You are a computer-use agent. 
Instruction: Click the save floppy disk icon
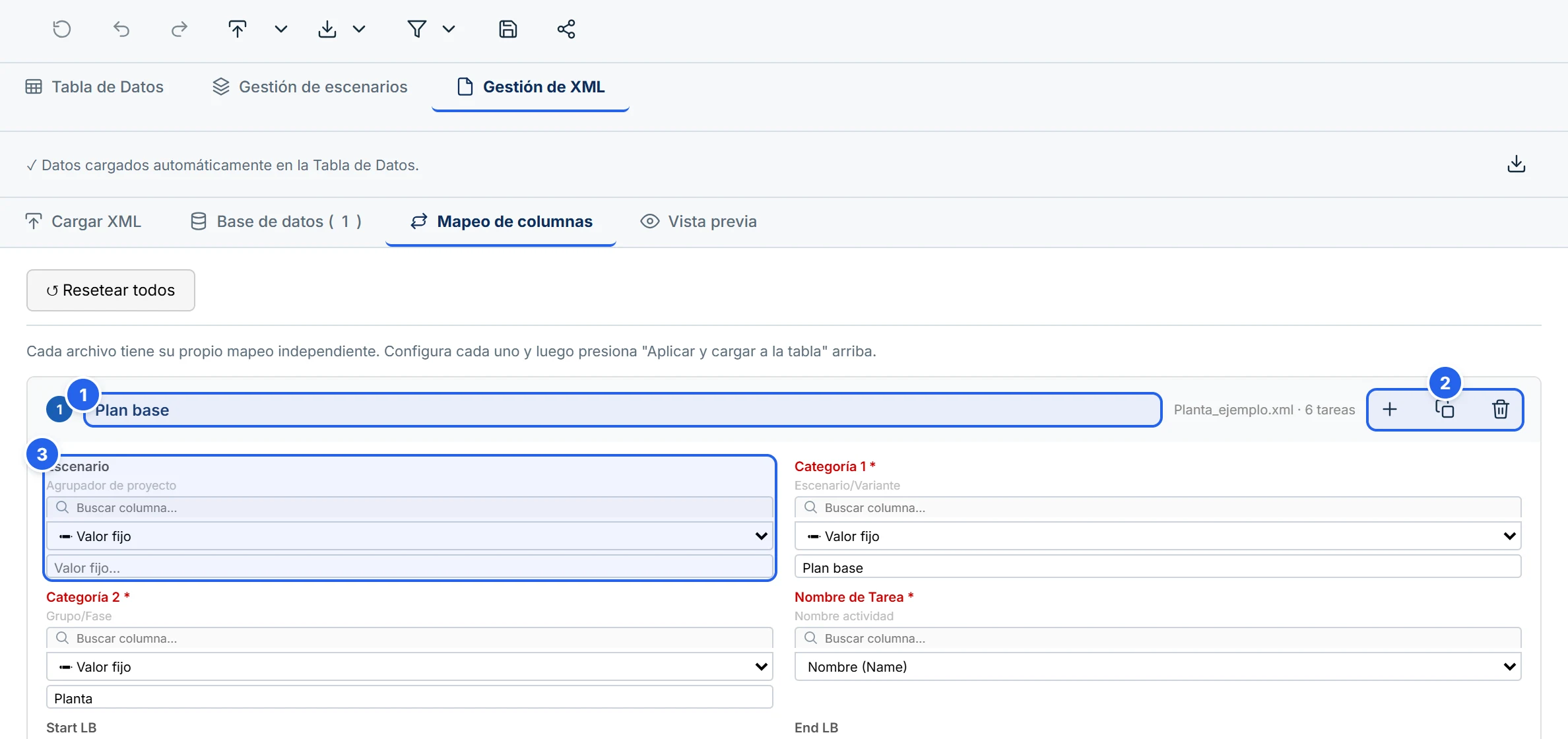click(x=507, y=29)
